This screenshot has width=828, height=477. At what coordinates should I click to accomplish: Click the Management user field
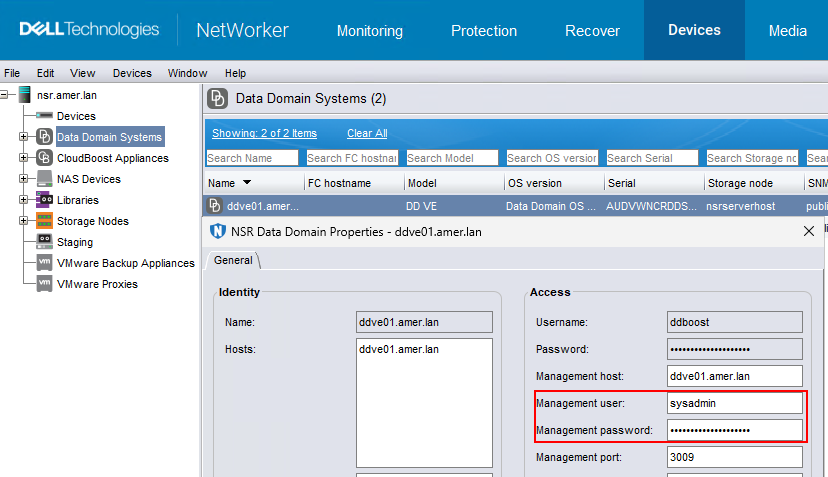click(x=735, y=403)
